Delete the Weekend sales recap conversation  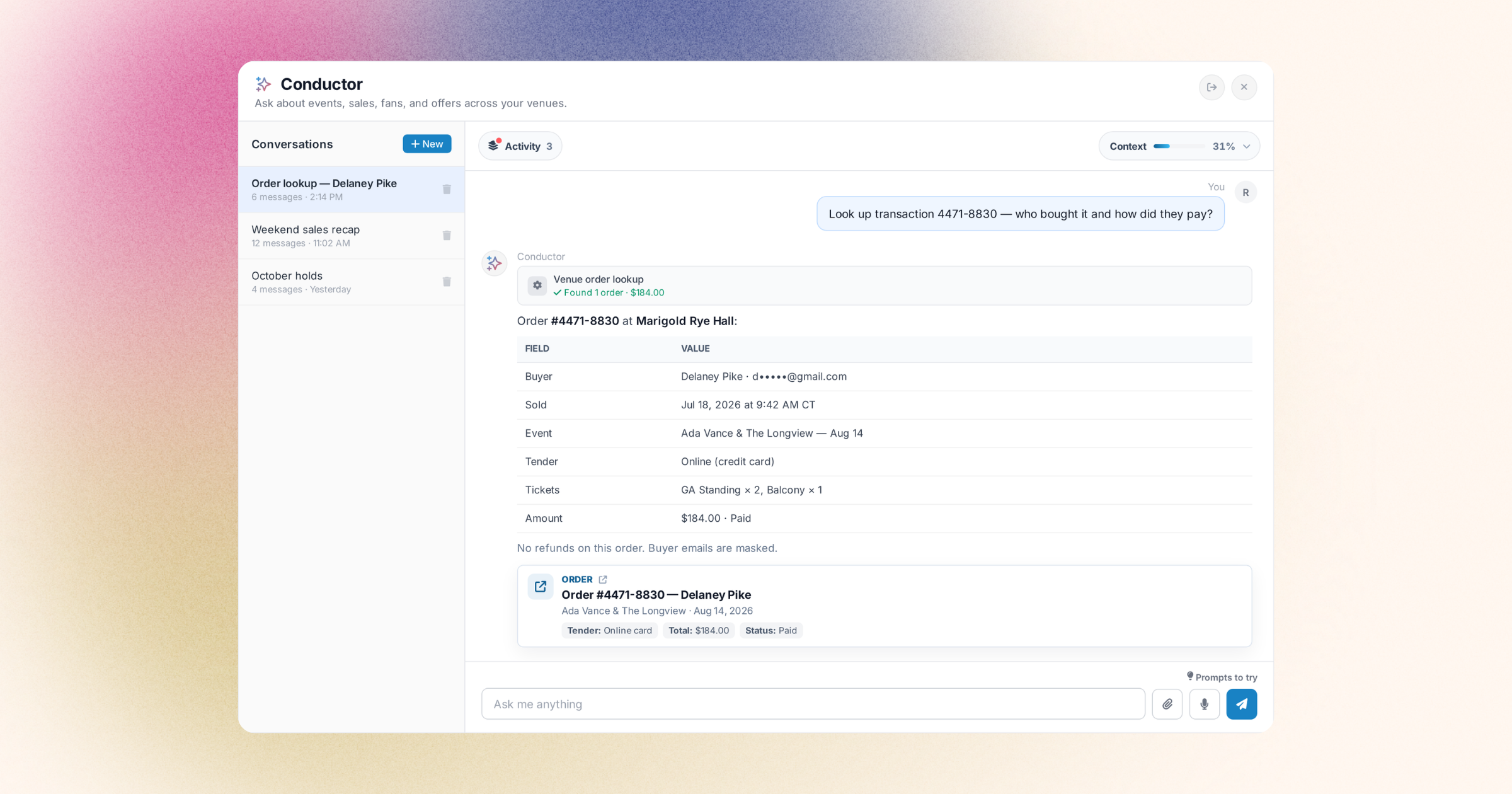[x=447, y=236]
